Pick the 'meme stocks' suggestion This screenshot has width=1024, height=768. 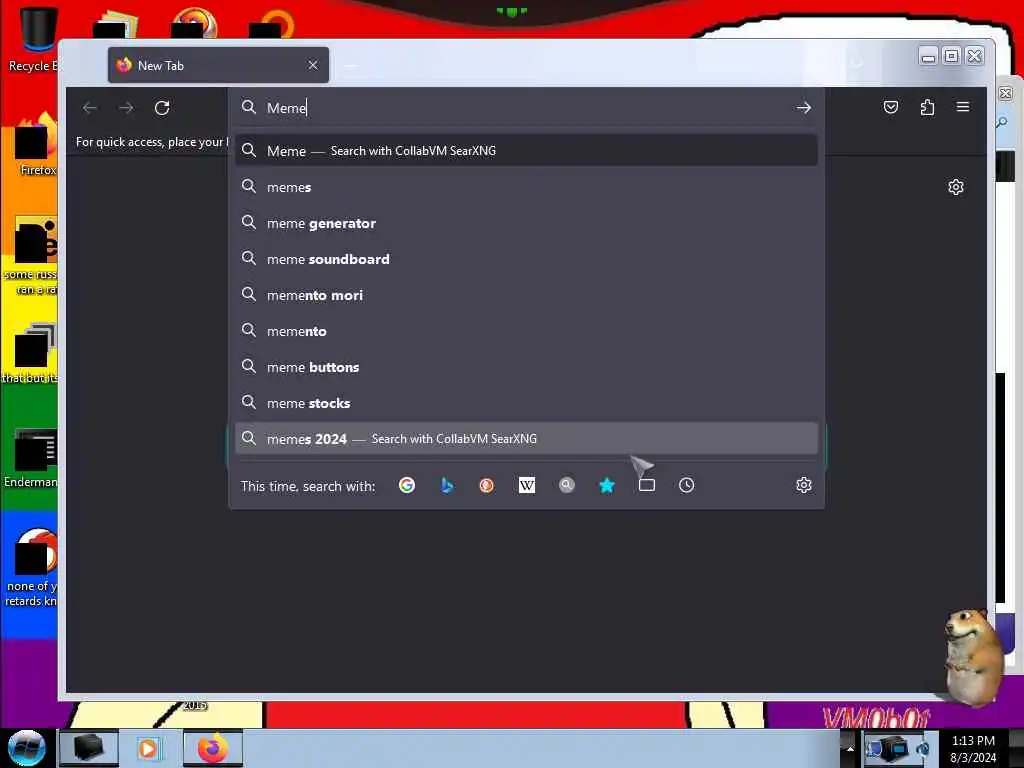526,403
